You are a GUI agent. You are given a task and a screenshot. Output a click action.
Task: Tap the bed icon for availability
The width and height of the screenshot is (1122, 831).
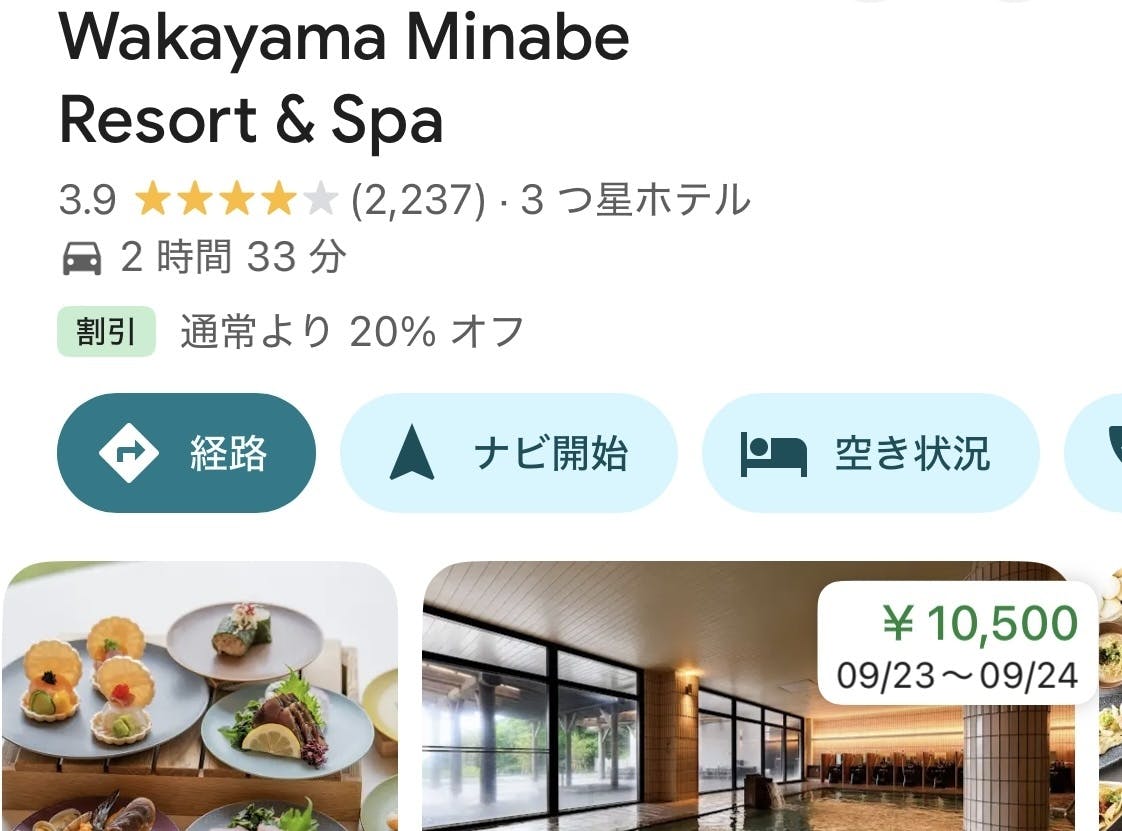click(x=774, y=454)
